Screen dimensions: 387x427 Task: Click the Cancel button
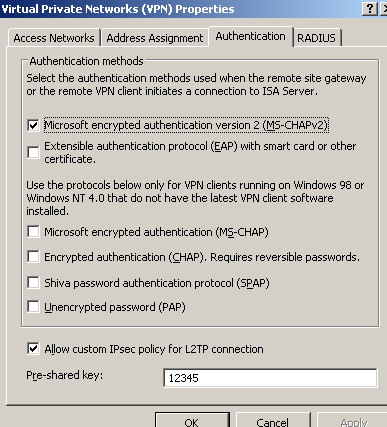point(273,420)
